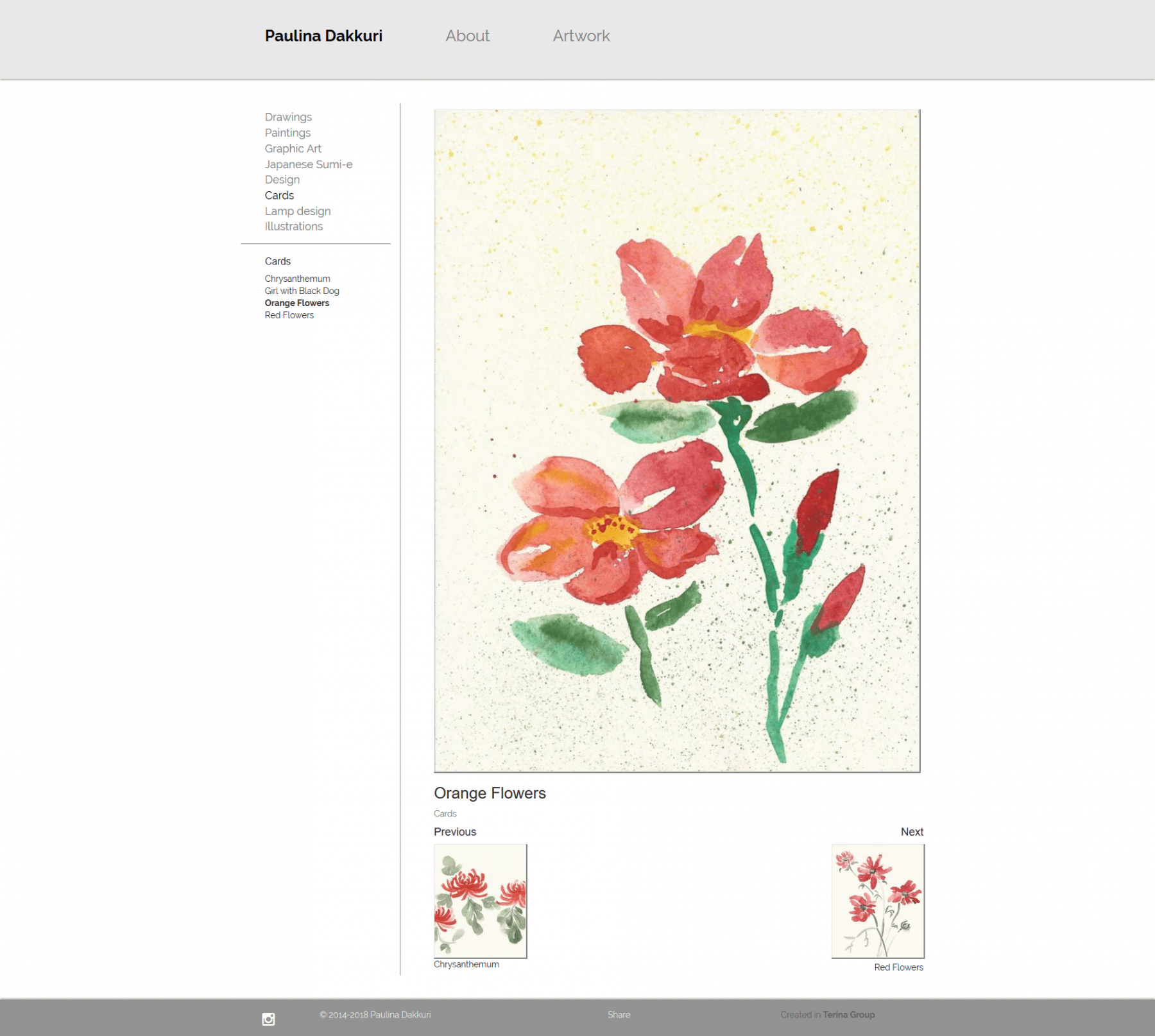Visit the Terina Group link
This screenshot has height=1036, width=1155.
click(x=848, y=1015)
